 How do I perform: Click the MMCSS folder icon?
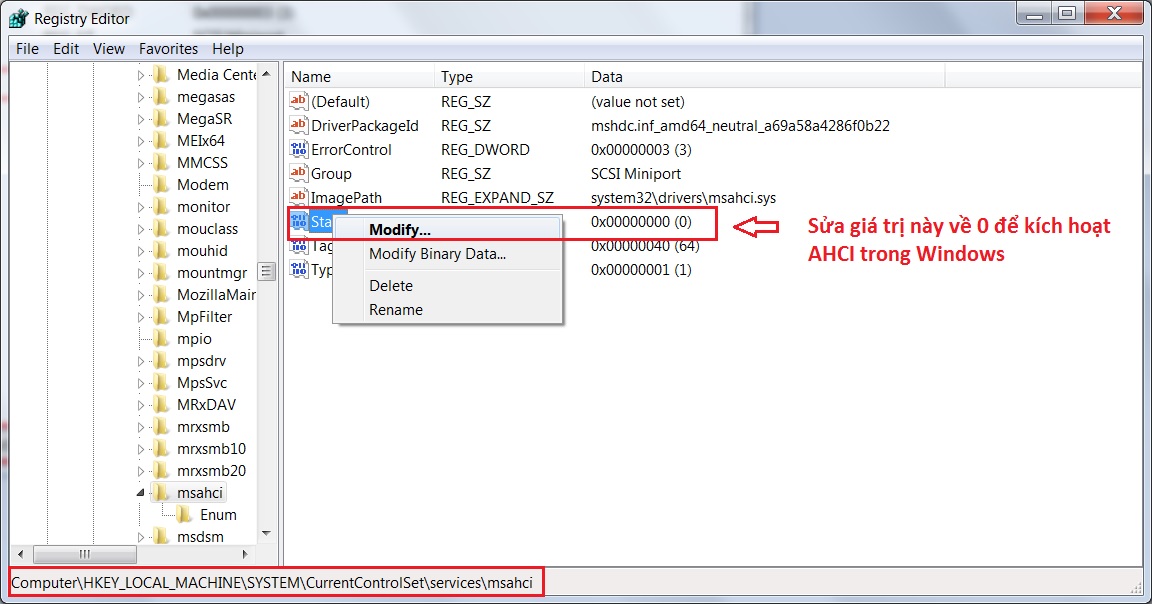coord(161,162)
